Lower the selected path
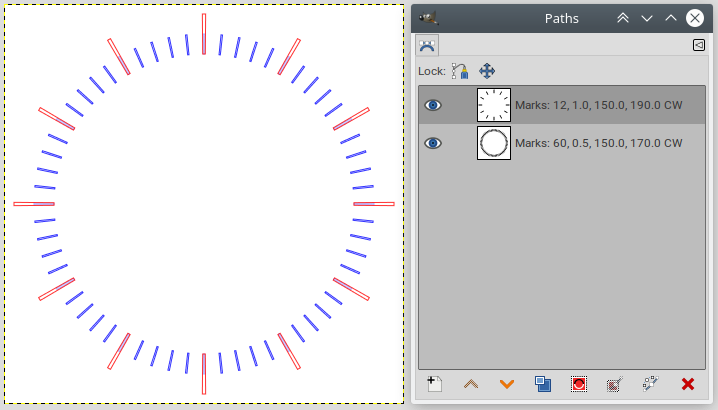The height and width of the screenshot is (410, 718). pos(507,383)
